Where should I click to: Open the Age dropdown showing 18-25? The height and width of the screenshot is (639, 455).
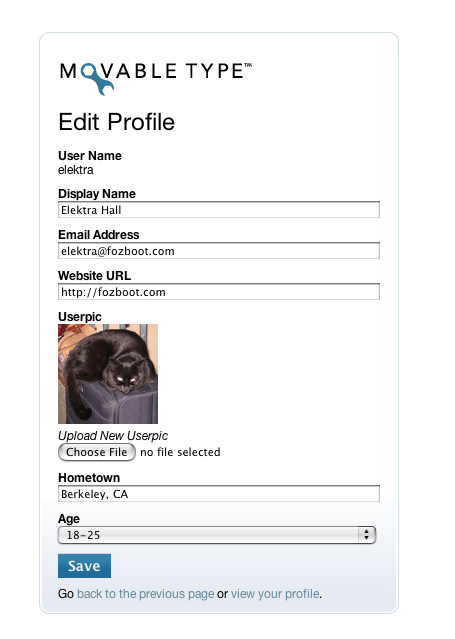point(216,535)
